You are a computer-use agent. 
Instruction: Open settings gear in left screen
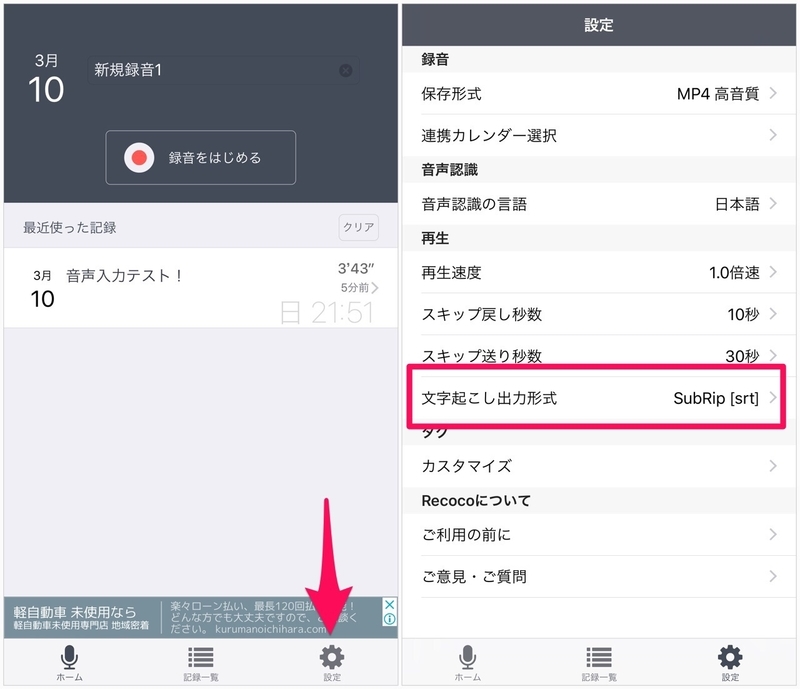click(x=332, y=657)
